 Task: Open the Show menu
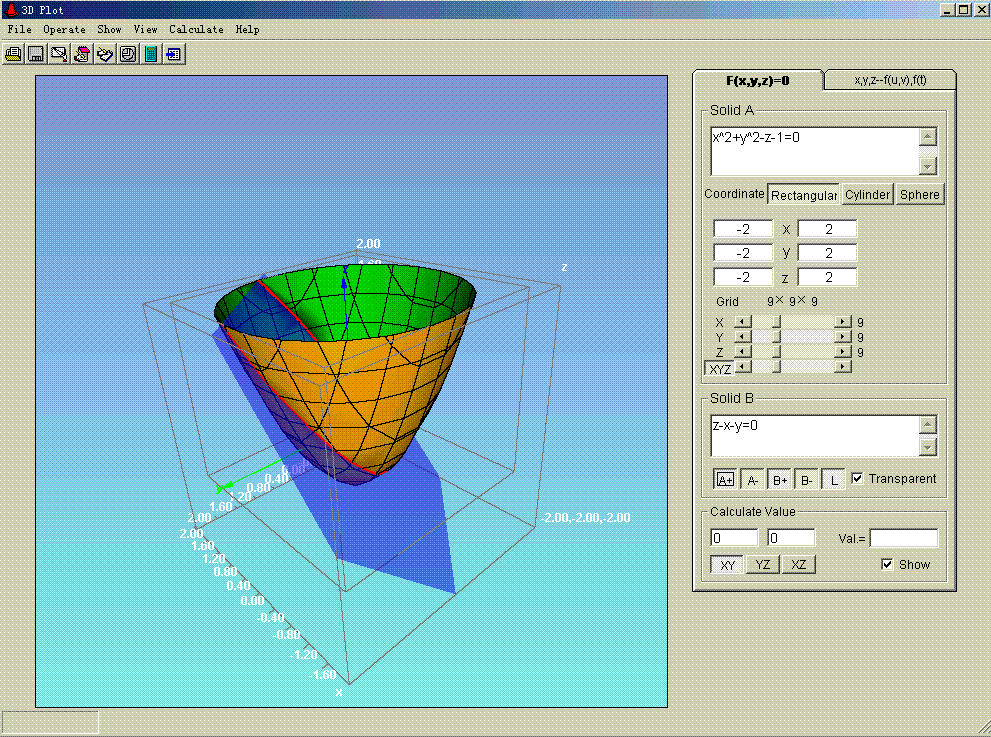109,29
